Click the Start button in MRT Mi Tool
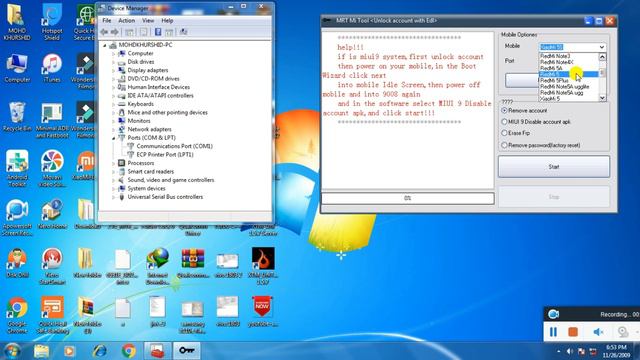640x360 pixels. (x=554, y=167)
